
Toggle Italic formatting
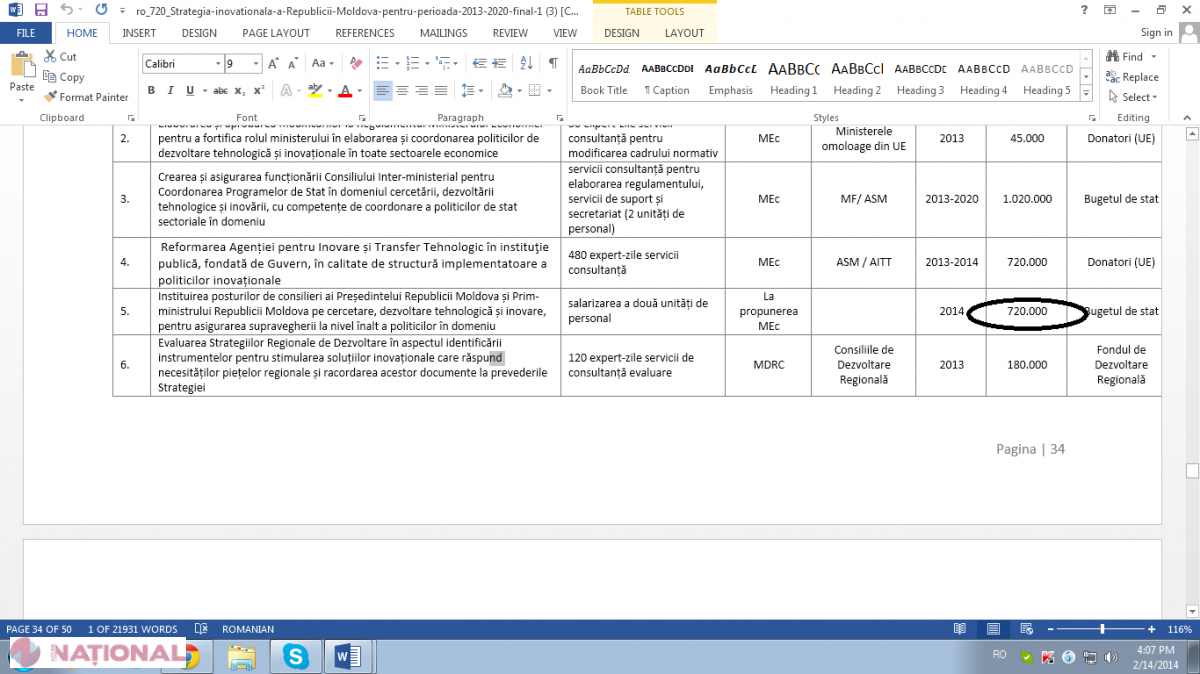[170, 91]
